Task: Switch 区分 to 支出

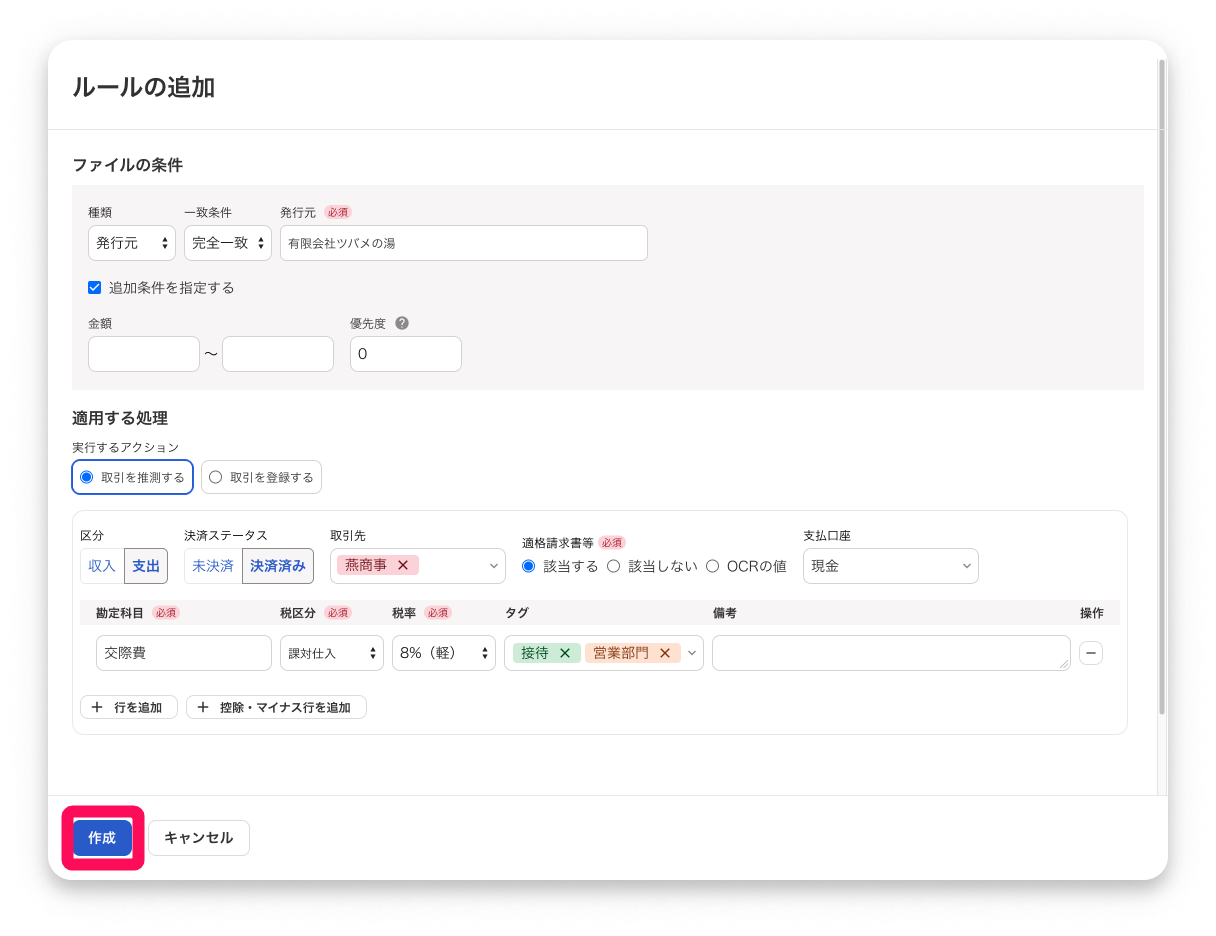Action: click(x=146, y=566)
